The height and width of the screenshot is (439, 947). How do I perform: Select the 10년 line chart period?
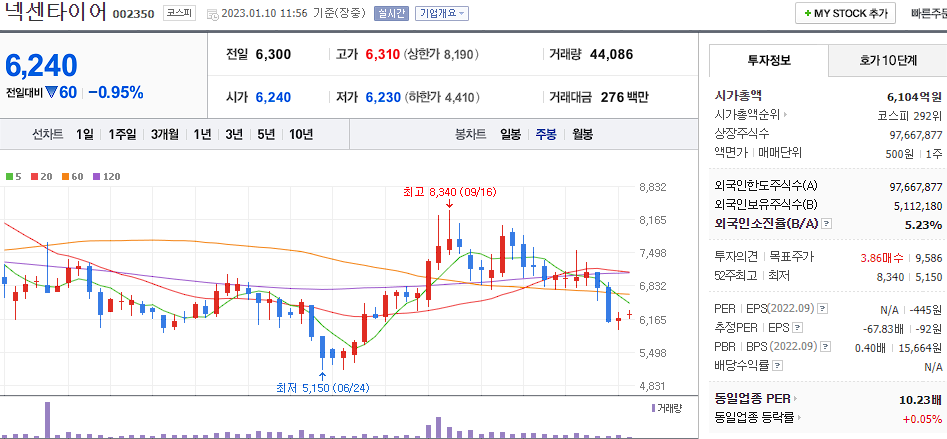[301, 134]
